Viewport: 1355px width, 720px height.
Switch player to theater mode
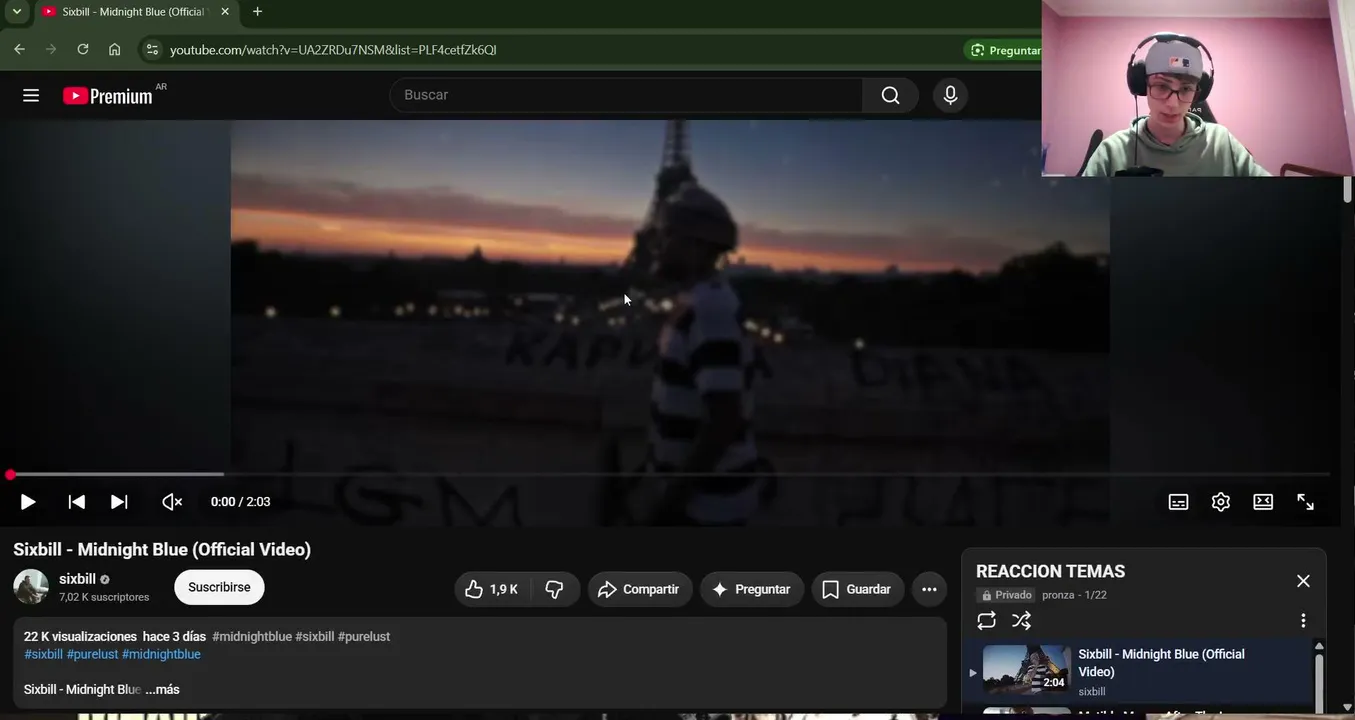tap(1263, 502)
